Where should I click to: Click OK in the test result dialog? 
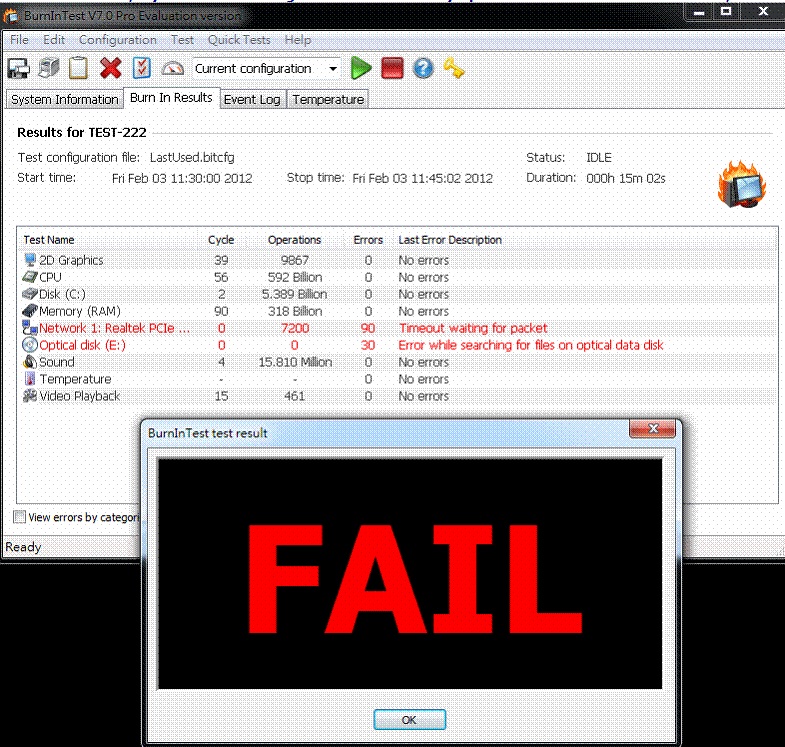[410, 719]
